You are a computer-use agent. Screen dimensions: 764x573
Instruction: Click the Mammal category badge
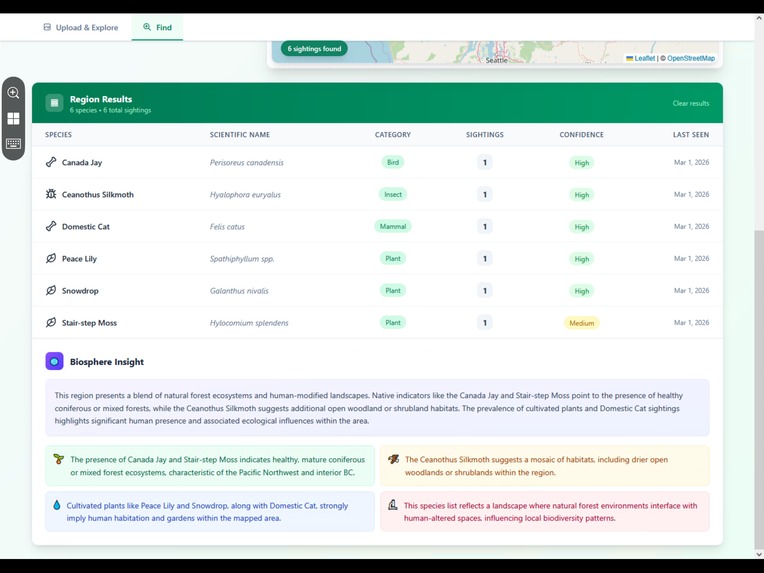(x=393, y=227)
